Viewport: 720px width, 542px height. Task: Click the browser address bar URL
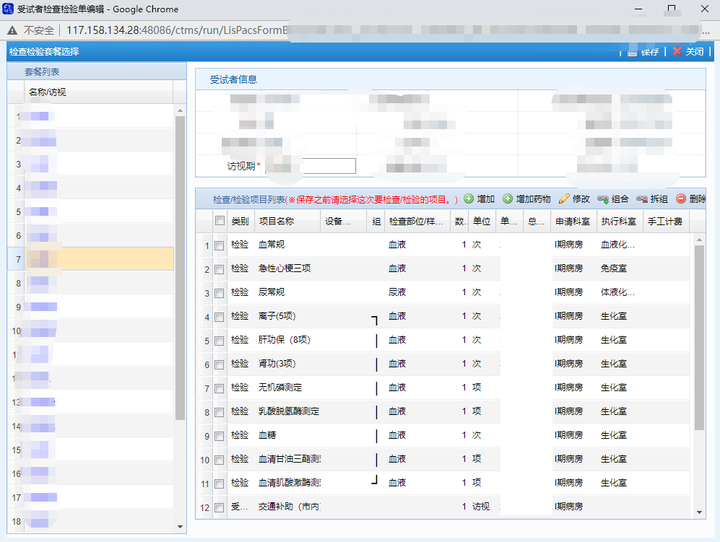pyautogui.click(x=177, y=30)
